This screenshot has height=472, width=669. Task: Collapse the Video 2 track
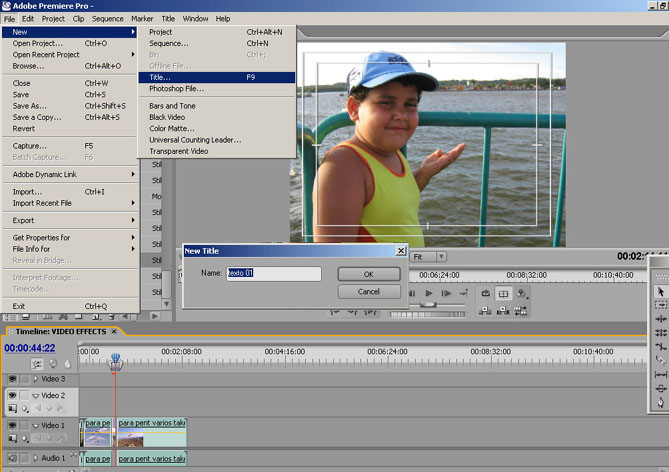(36, 396)
